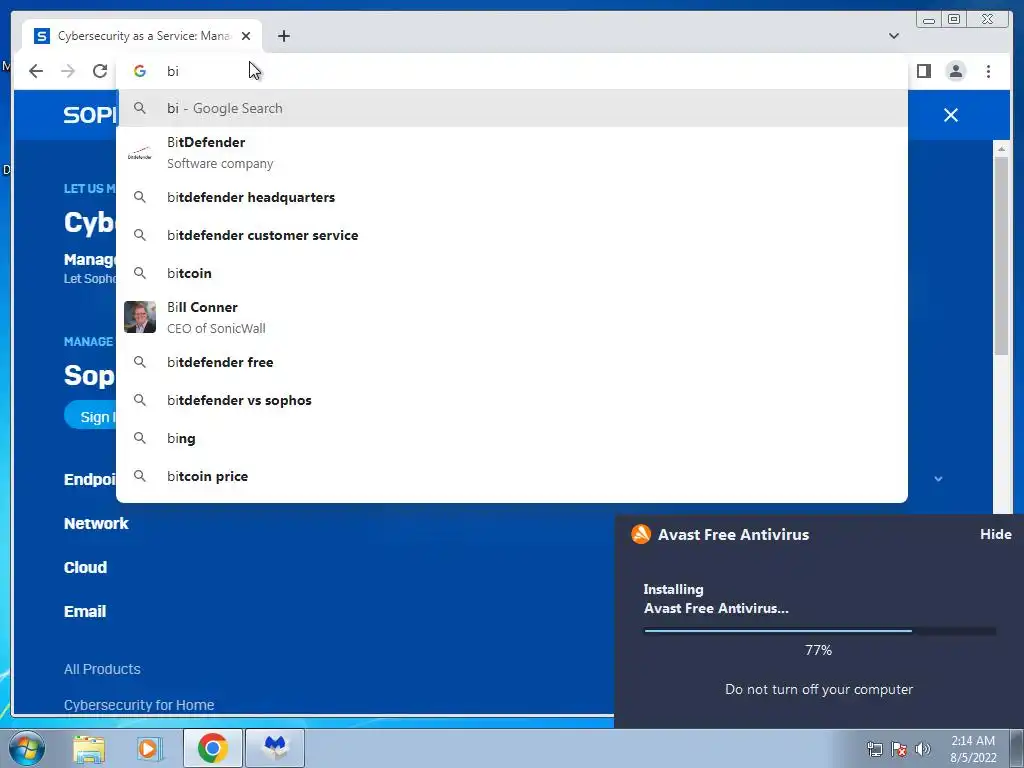Open the Chrome three-dot menu
The width and height of the screenshot is (1024, 768).
989,71
